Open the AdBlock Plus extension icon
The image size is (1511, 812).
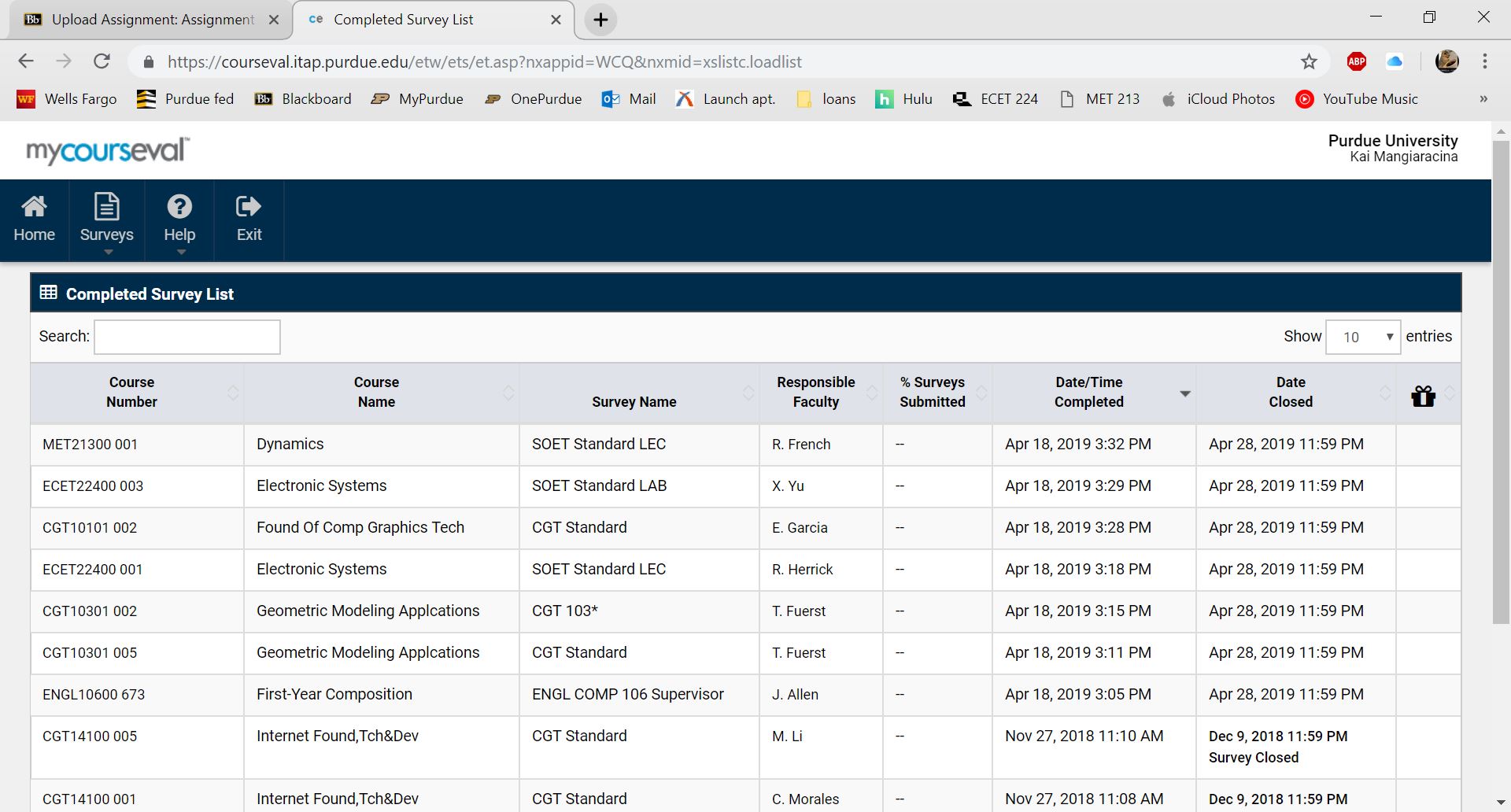1357,61
